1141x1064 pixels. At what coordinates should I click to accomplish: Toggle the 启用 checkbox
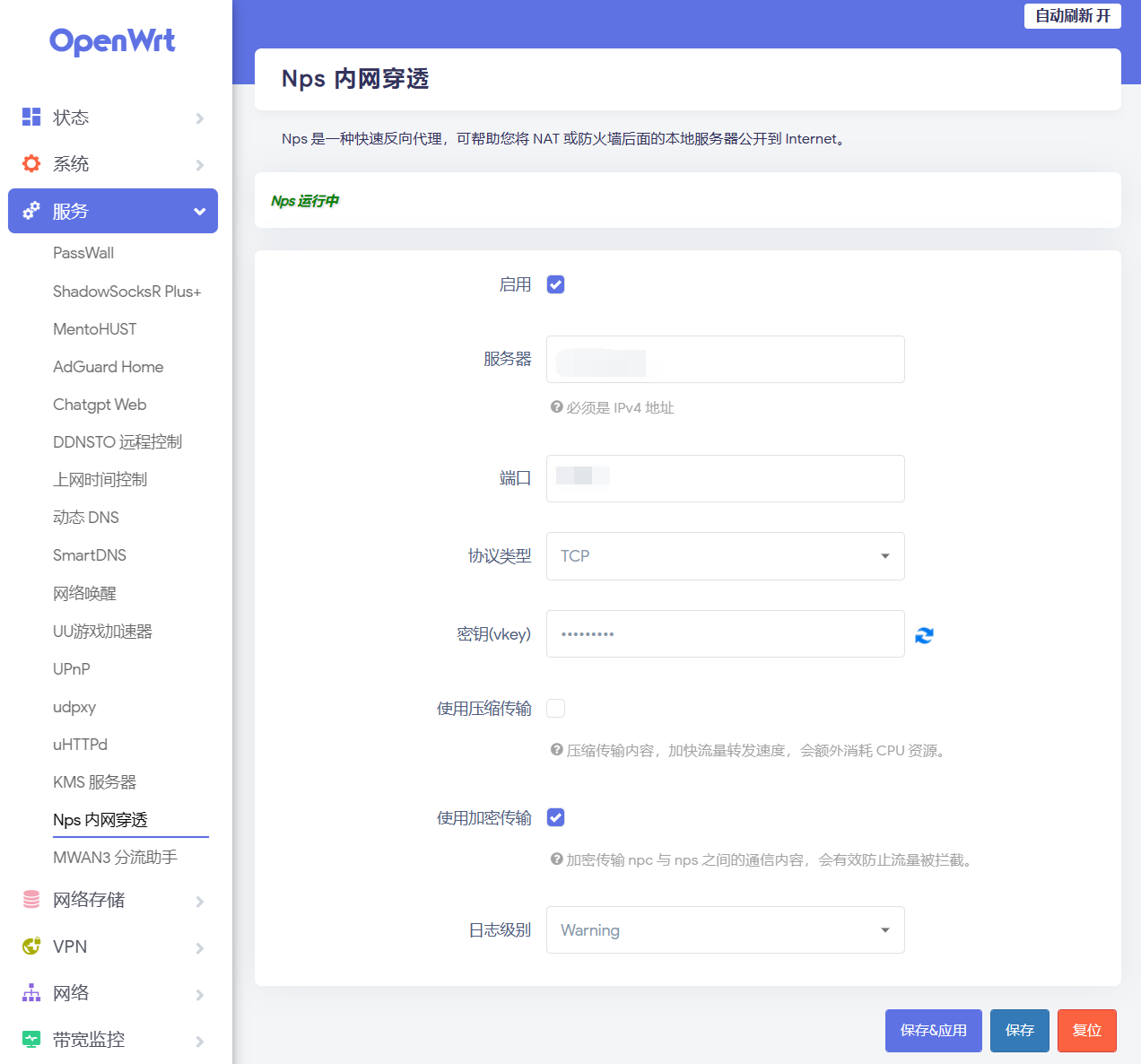(556, 284)
